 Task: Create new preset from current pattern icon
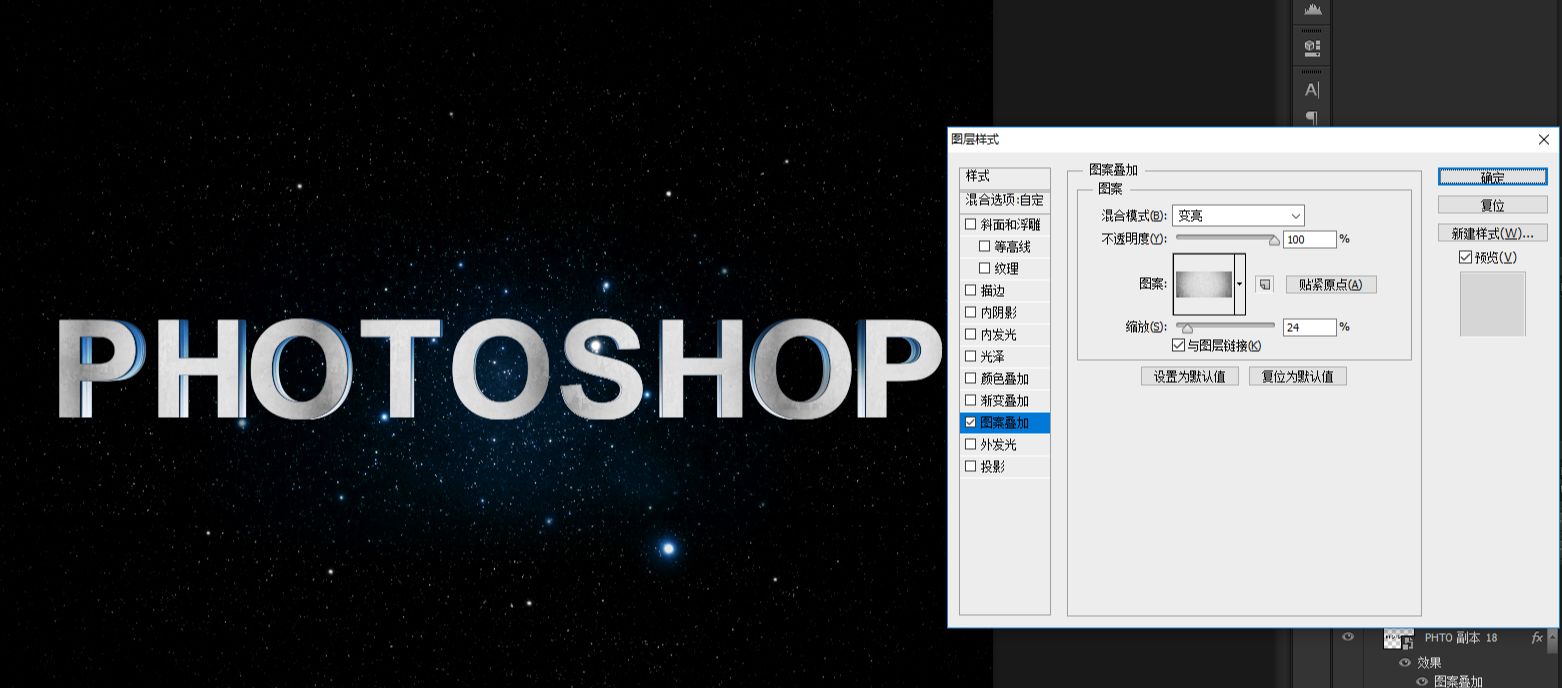1264,284
